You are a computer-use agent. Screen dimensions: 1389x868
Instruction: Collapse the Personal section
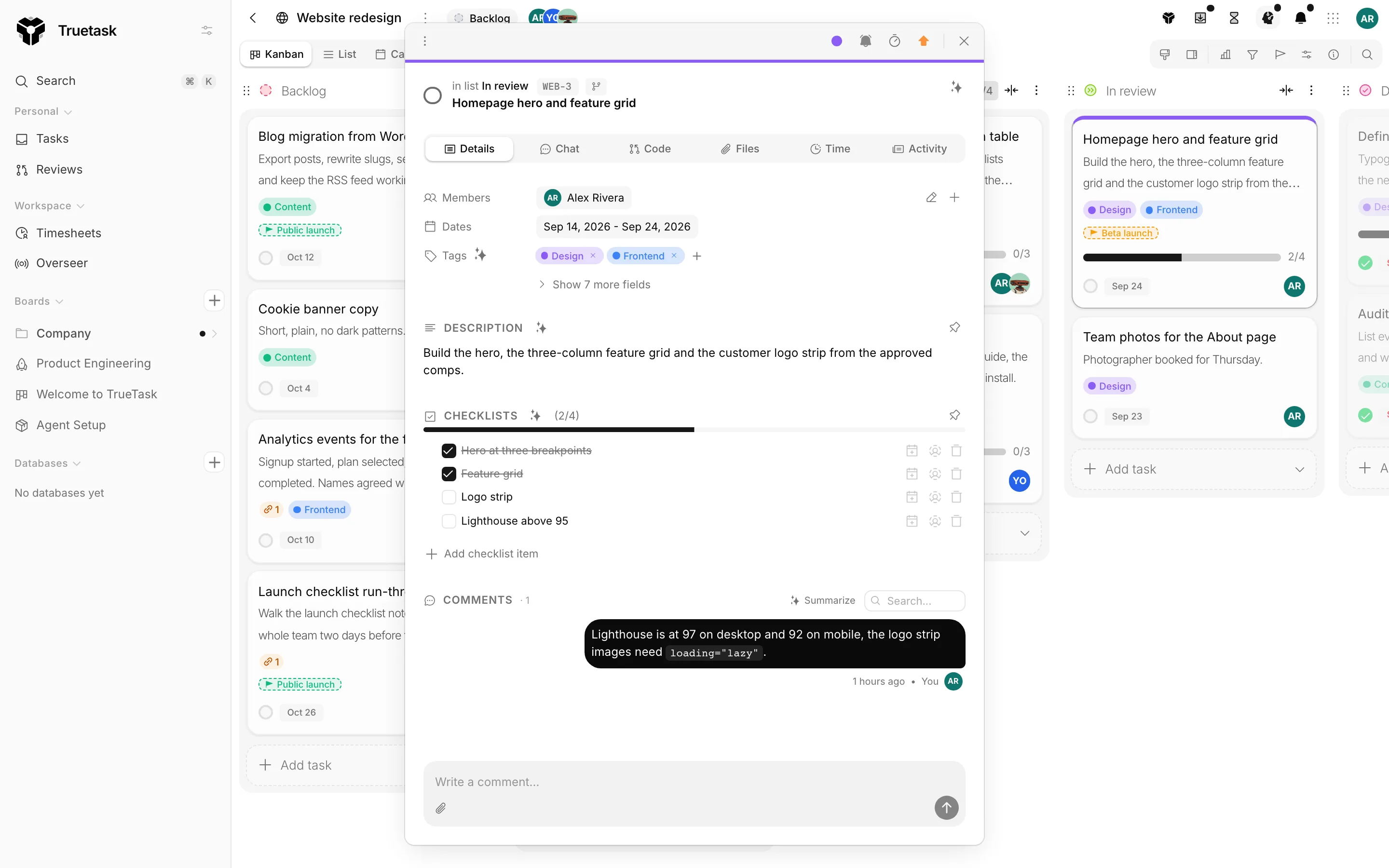click(x=43, y=111)
